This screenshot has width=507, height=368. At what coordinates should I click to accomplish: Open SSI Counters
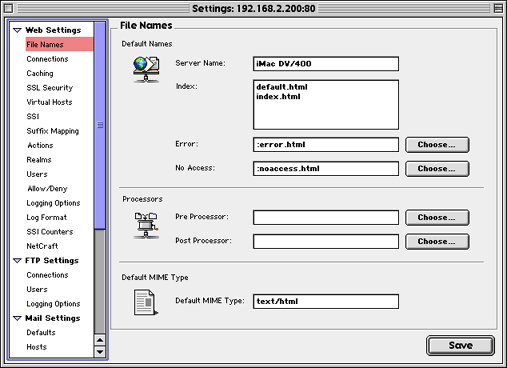click(50, 232)
